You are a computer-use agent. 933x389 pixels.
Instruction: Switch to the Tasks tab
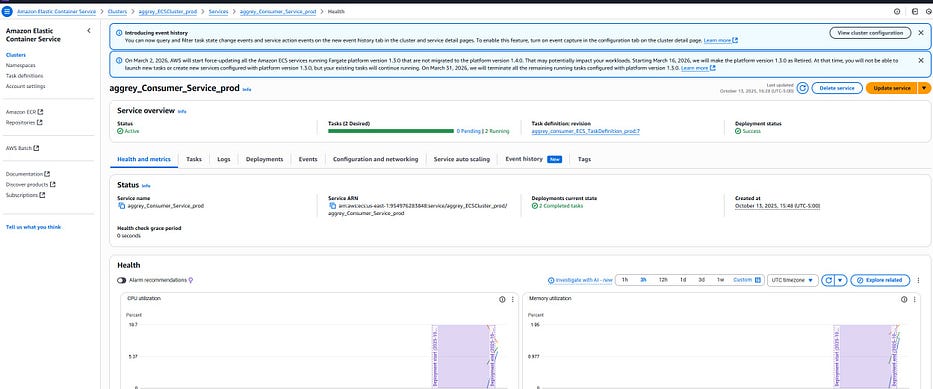(x=193, y=159)
